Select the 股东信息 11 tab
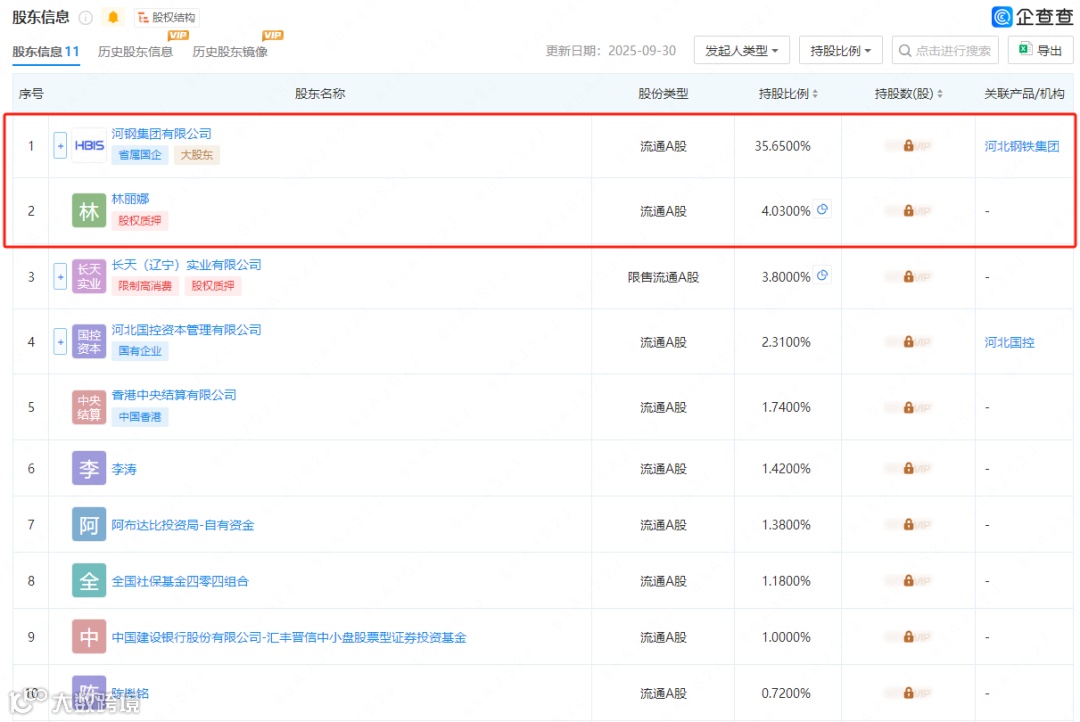Image resolution: width=1080 pixels, height=722 pixels. pos(46,52)
